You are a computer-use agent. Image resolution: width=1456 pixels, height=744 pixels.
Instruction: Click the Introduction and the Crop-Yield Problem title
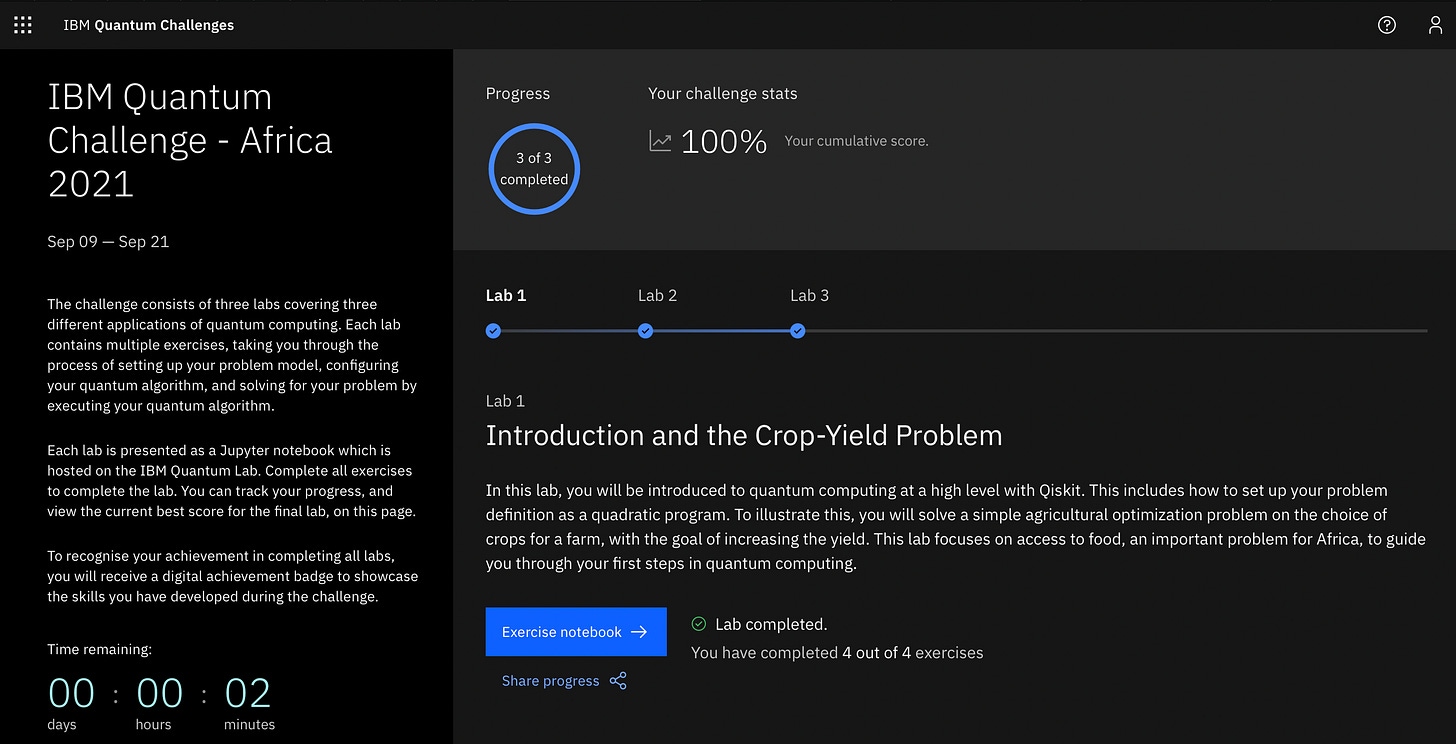point(744,436)
